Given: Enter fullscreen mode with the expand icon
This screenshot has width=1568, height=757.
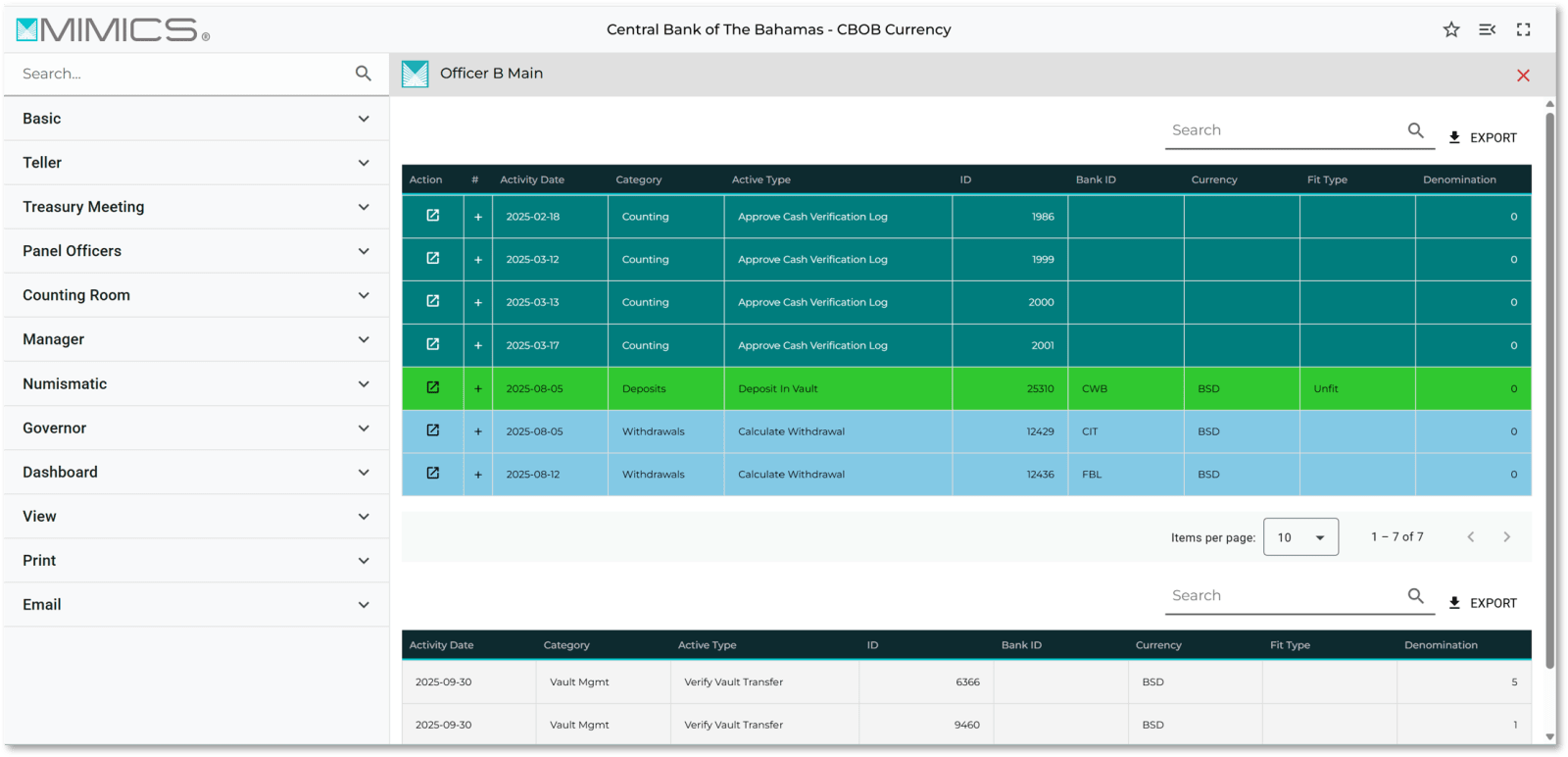Looking at the screenshot, I should 1523,29.
